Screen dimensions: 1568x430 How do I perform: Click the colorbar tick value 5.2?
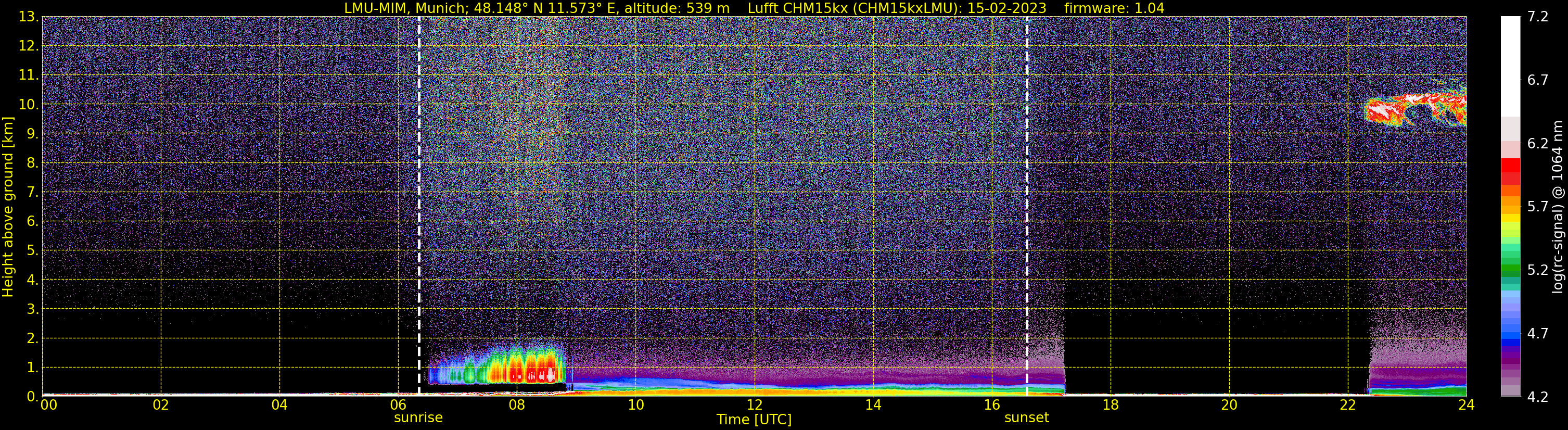(x=1538, y=270)
